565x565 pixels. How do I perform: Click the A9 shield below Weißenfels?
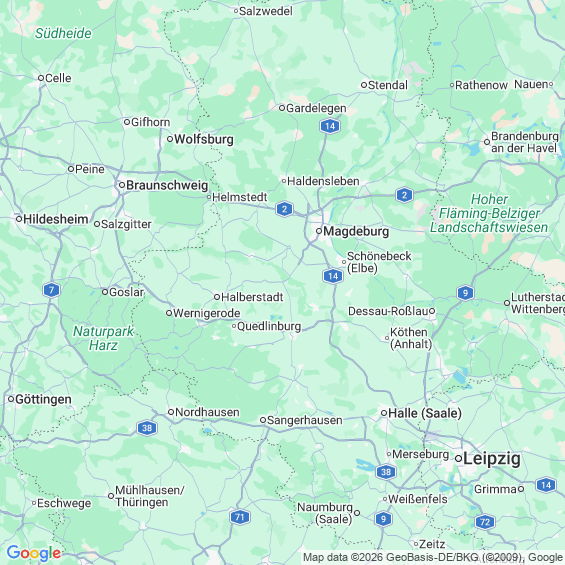pos(383,519)
